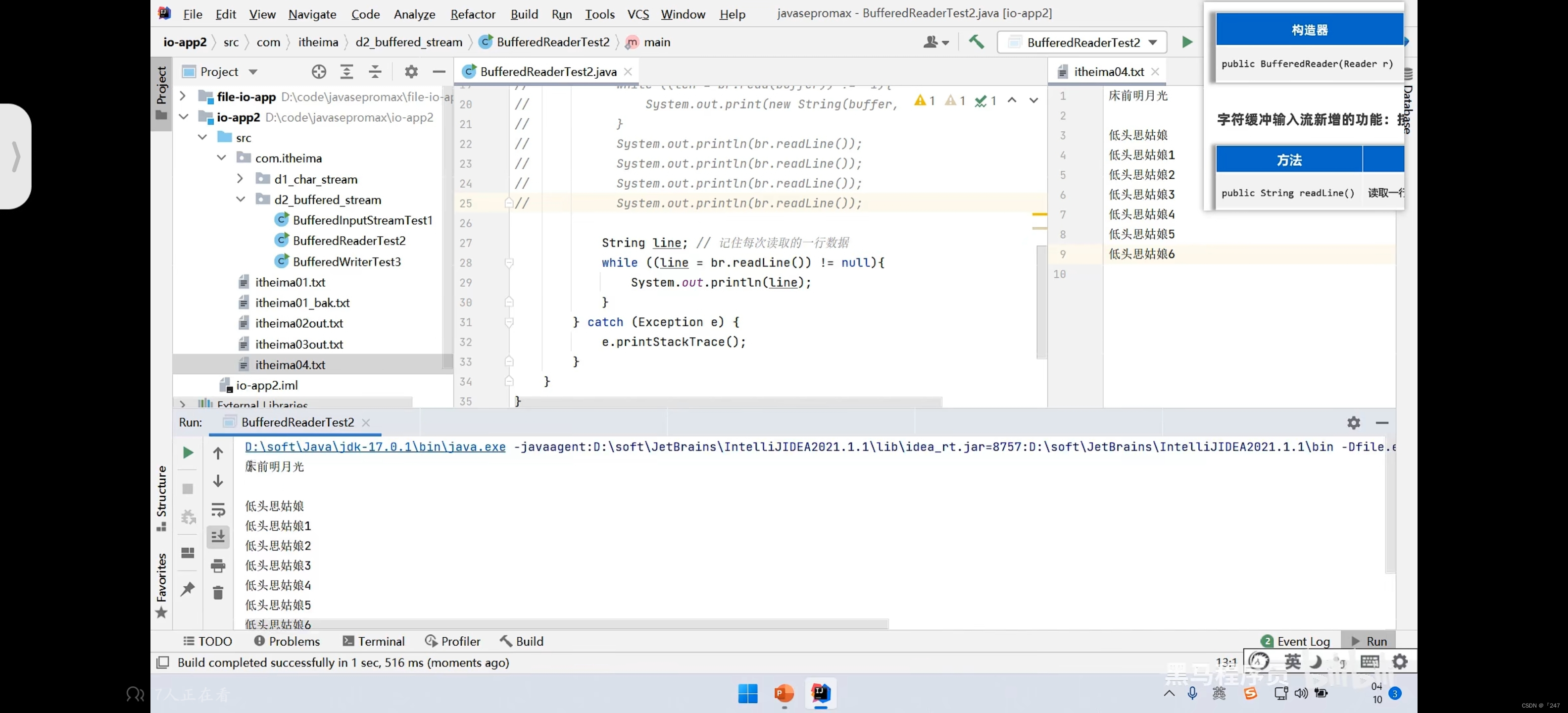This screenshot has width=1568, height=713.
Task: Go to previous highlighted error arrow
Action: 1012,101
